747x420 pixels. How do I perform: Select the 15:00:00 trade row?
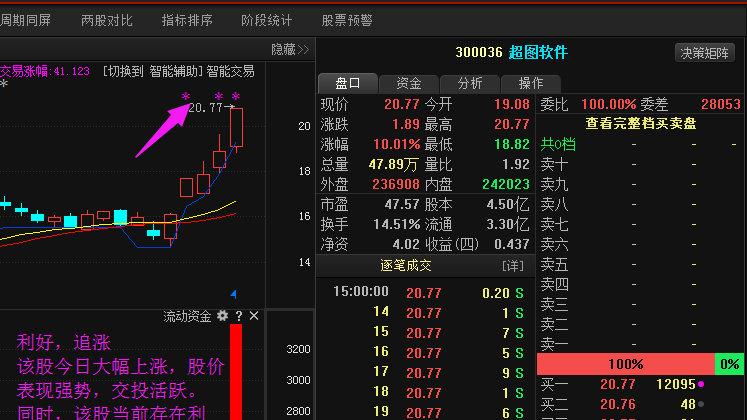coord(425,292)
